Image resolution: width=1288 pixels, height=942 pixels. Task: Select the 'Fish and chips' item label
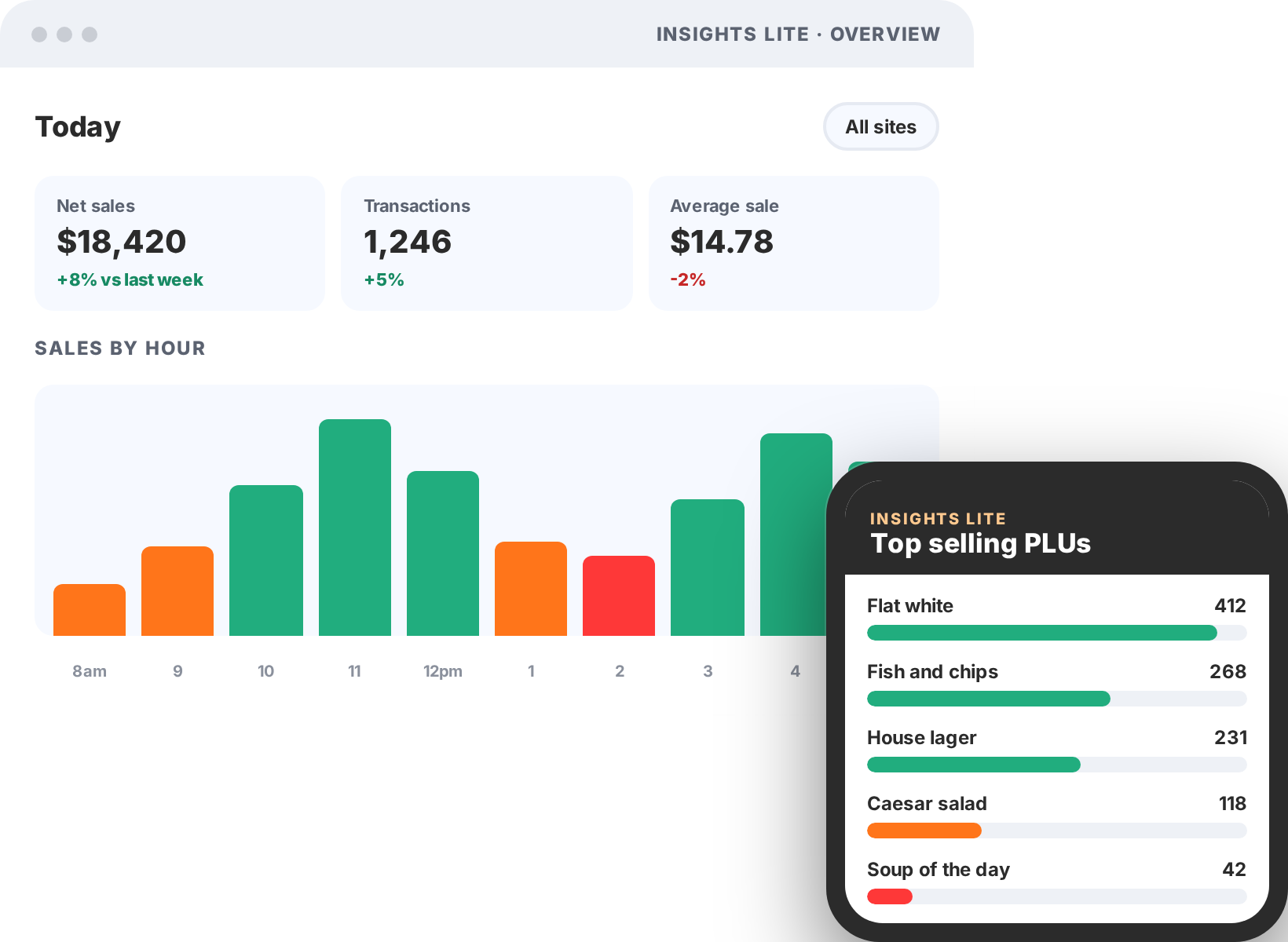coord(932,672)
